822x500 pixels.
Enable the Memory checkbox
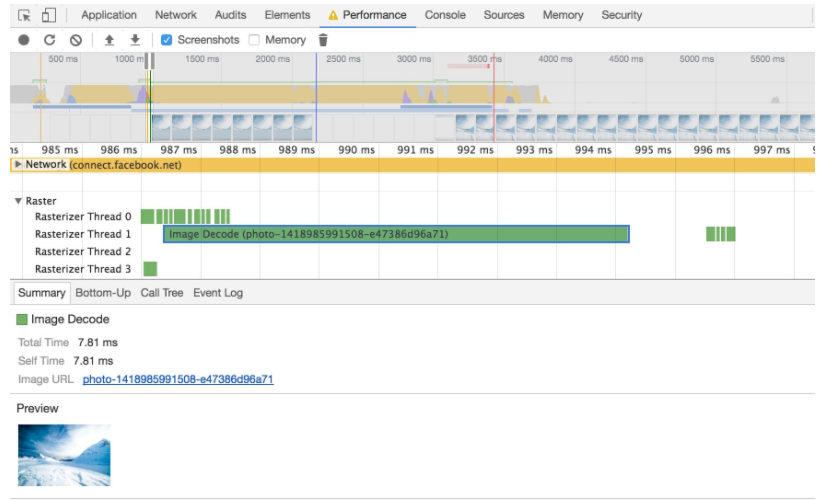(254, 40)
